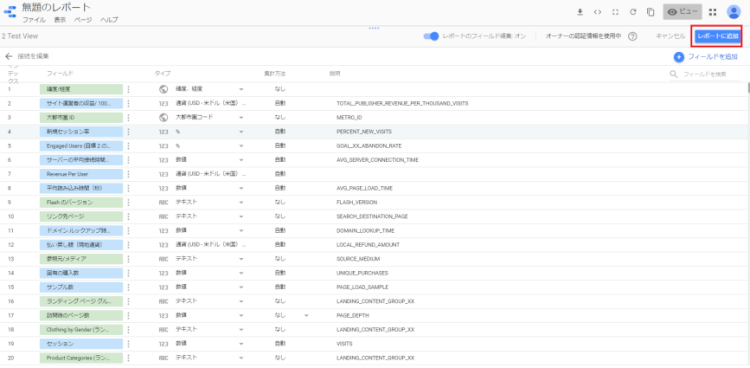The width and height of the screenshot is (750, 368).
Task: Open aggregation dropdown arrow in 訪問時のページ数 row
Action: tap(306, 316)
